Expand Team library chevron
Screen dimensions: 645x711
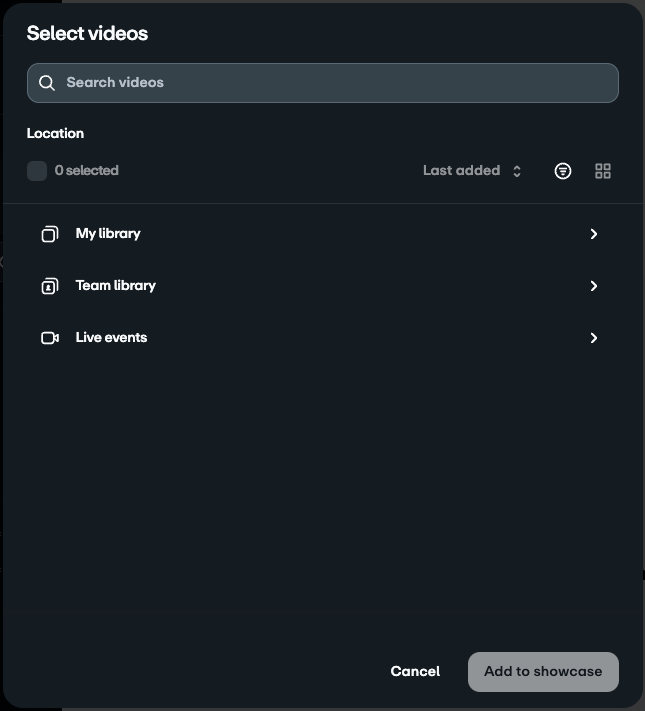point(593,286)
